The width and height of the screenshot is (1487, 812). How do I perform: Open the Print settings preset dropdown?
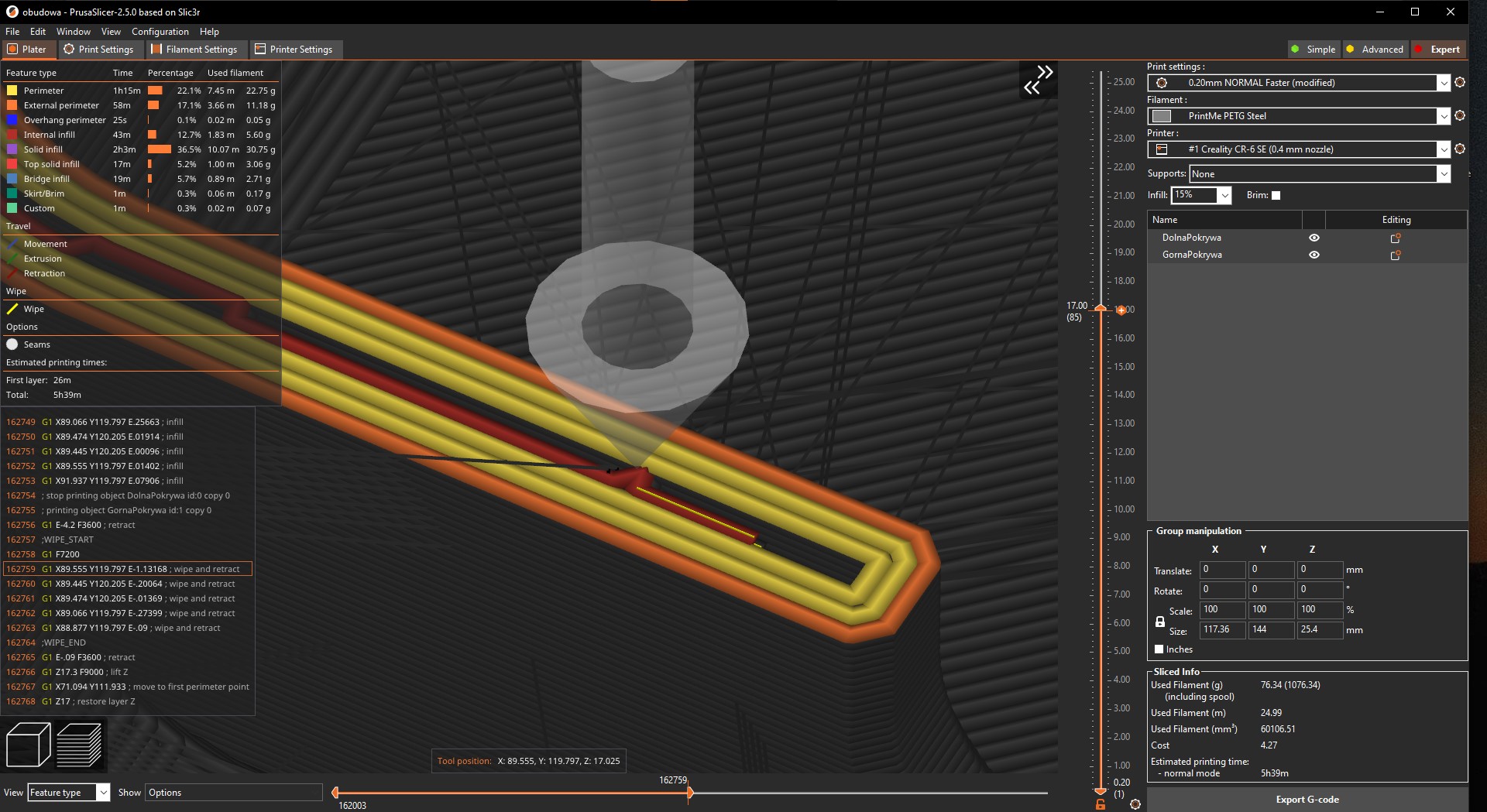click(1444, 83)
